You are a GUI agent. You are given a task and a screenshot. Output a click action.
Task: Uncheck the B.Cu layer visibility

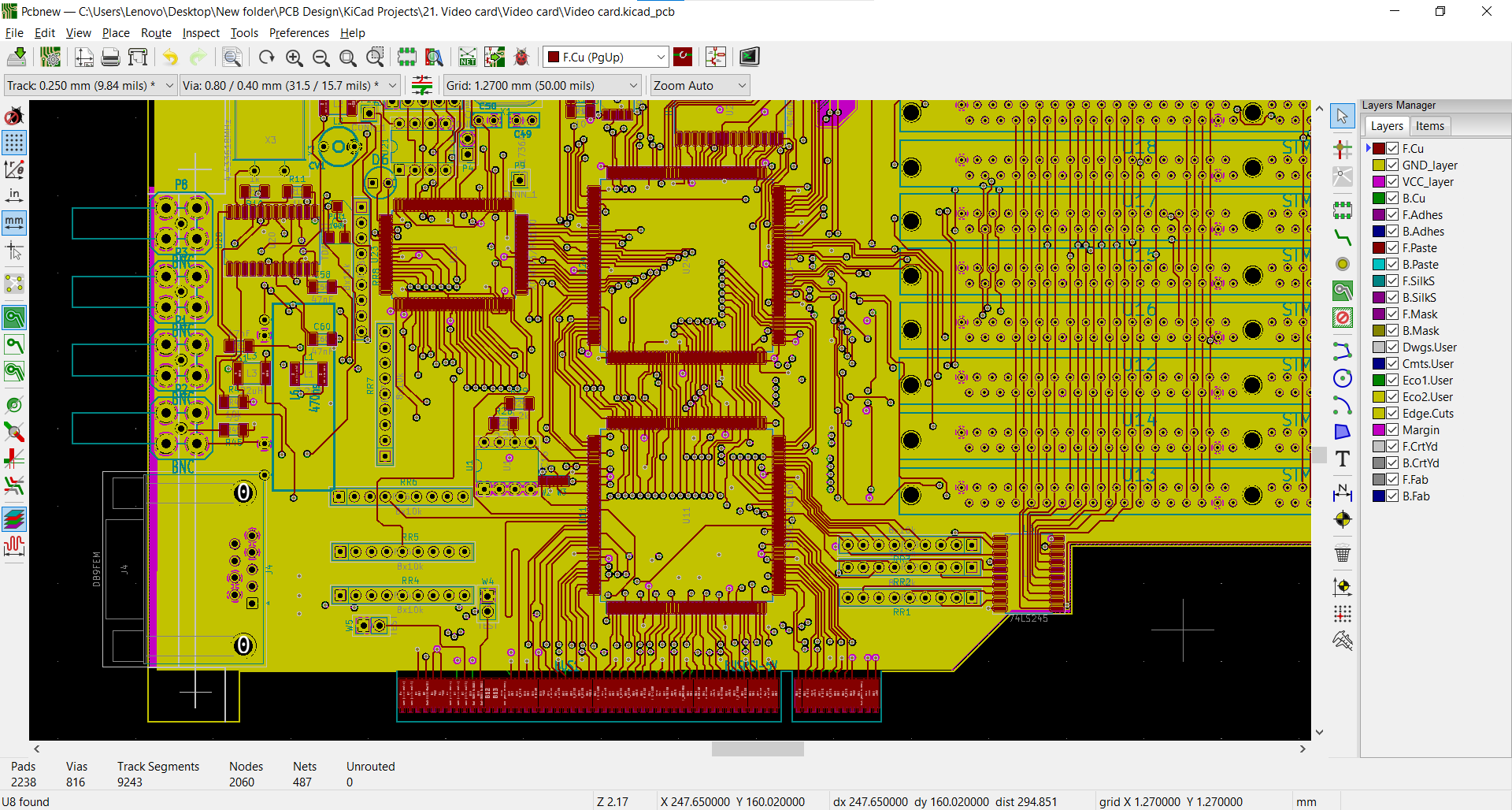(1392, 199)
